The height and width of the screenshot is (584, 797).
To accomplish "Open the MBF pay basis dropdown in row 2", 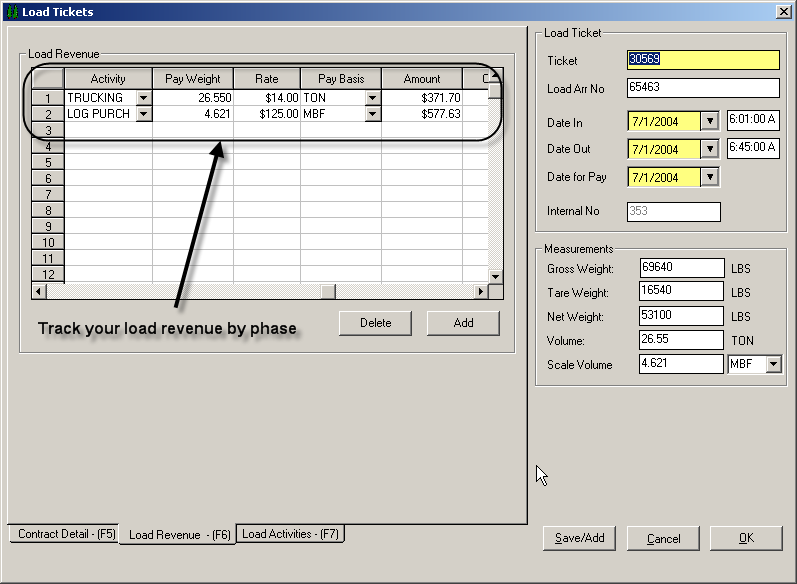I will [373, 114].
